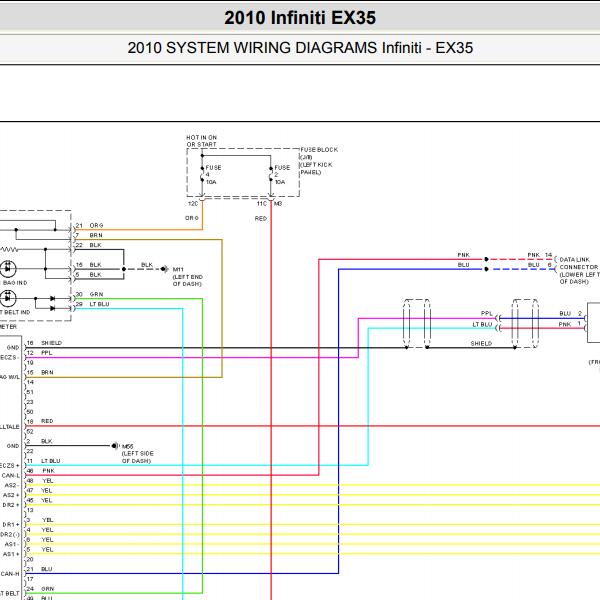This screenshot has width=600, height=600.
Task: Click the 'SHIELD' label between the twisted-pair symbols
Action: pos(481,343)
